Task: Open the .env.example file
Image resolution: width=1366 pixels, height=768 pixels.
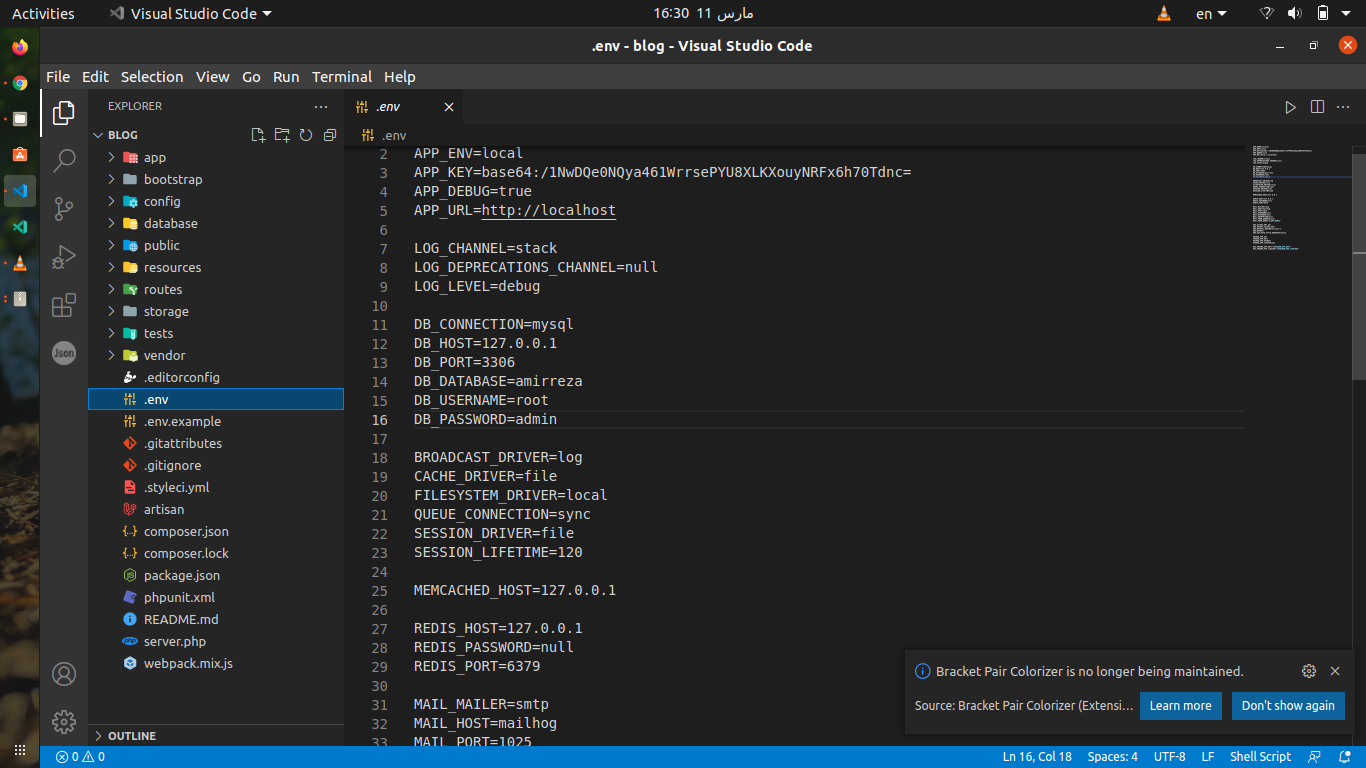Action: 216,421
